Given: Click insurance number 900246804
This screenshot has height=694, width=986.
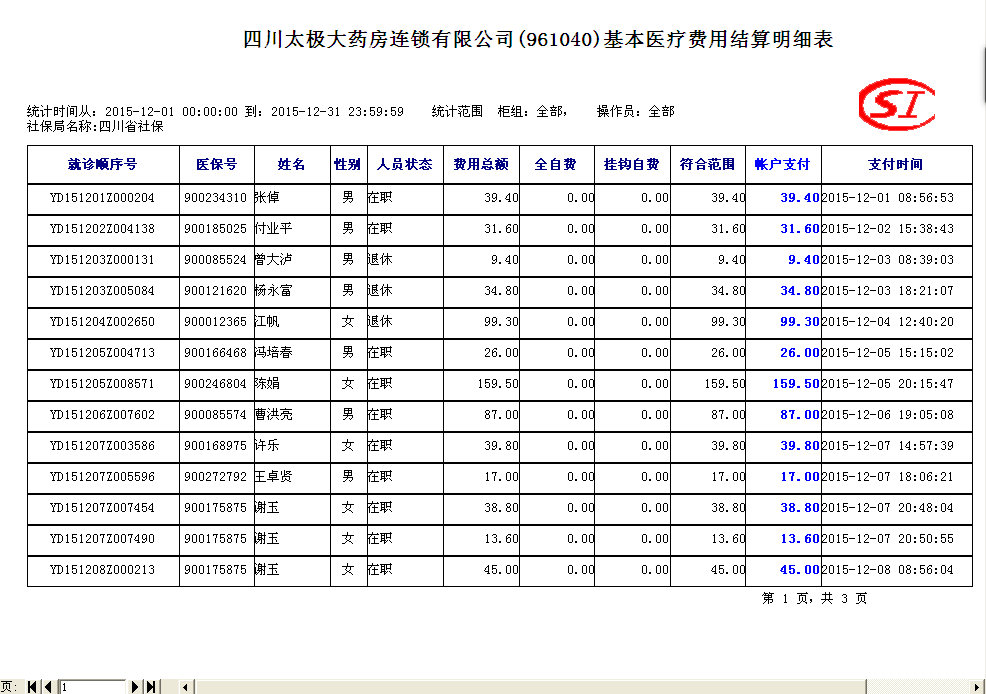Looking at the screenshot, I should [216, 384].
